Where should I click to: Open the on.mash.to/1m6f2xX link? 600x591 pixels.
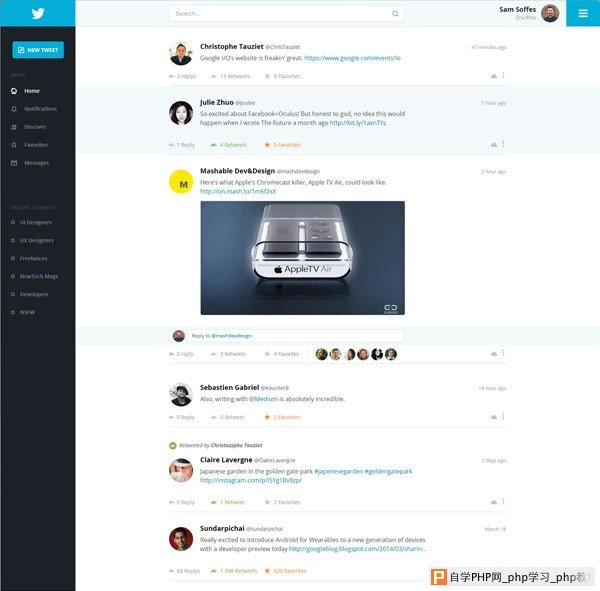(238, 191)
